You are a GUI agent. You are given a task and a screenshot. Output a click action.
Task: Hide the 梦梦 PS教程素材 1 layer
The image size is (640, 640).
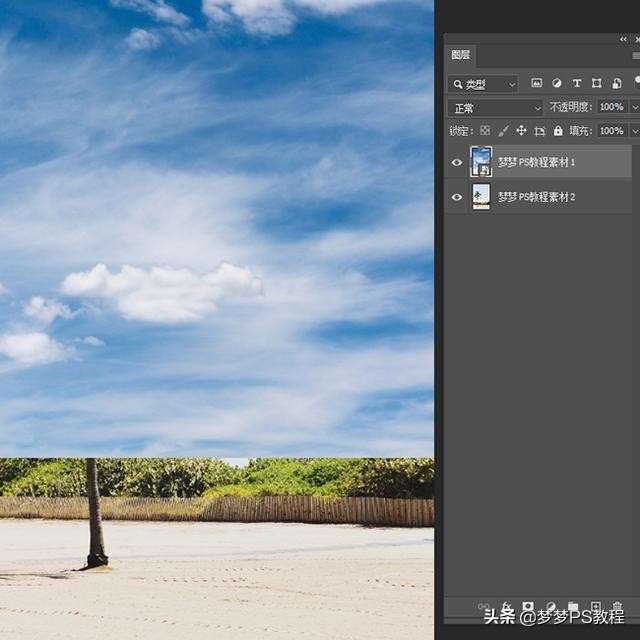(x=457, y=162)
